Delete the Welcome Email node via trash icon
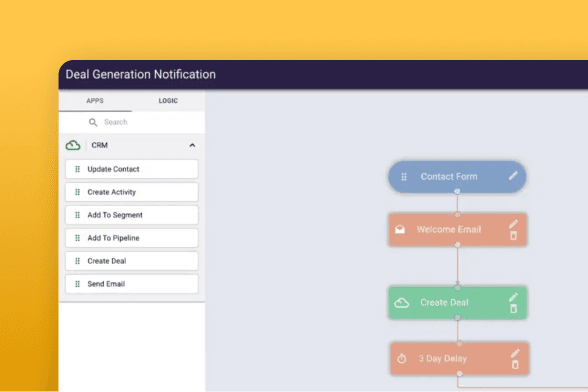588x392 pixels. (513, 236)
